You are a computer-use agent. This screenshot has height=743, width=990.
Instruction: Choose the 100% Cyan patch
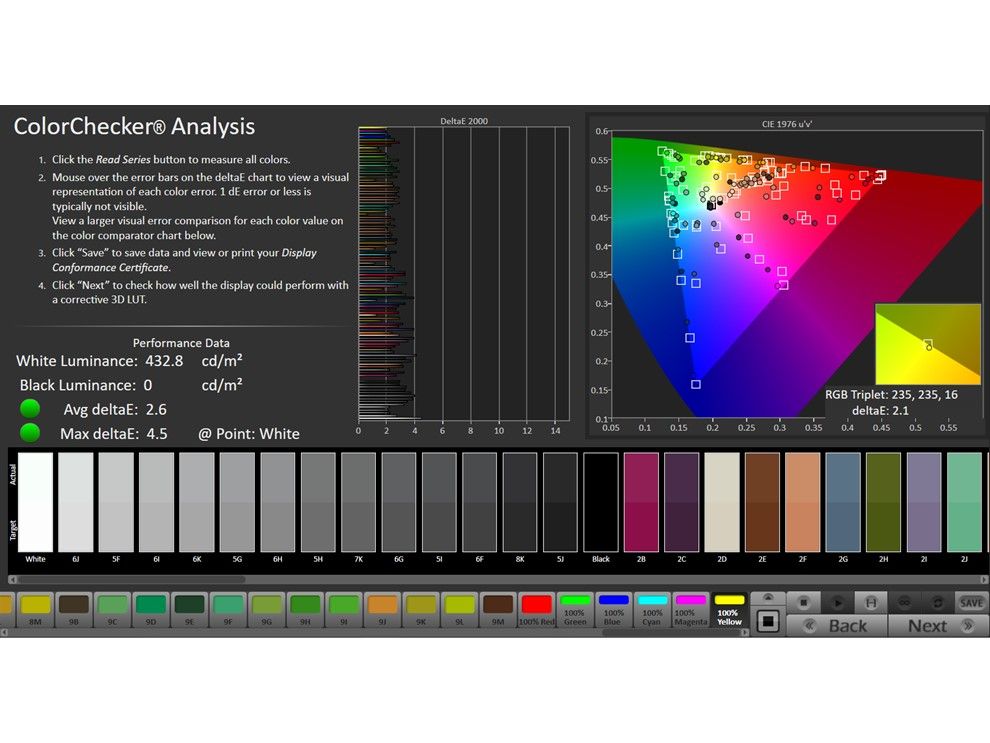[x=652, y=610]
